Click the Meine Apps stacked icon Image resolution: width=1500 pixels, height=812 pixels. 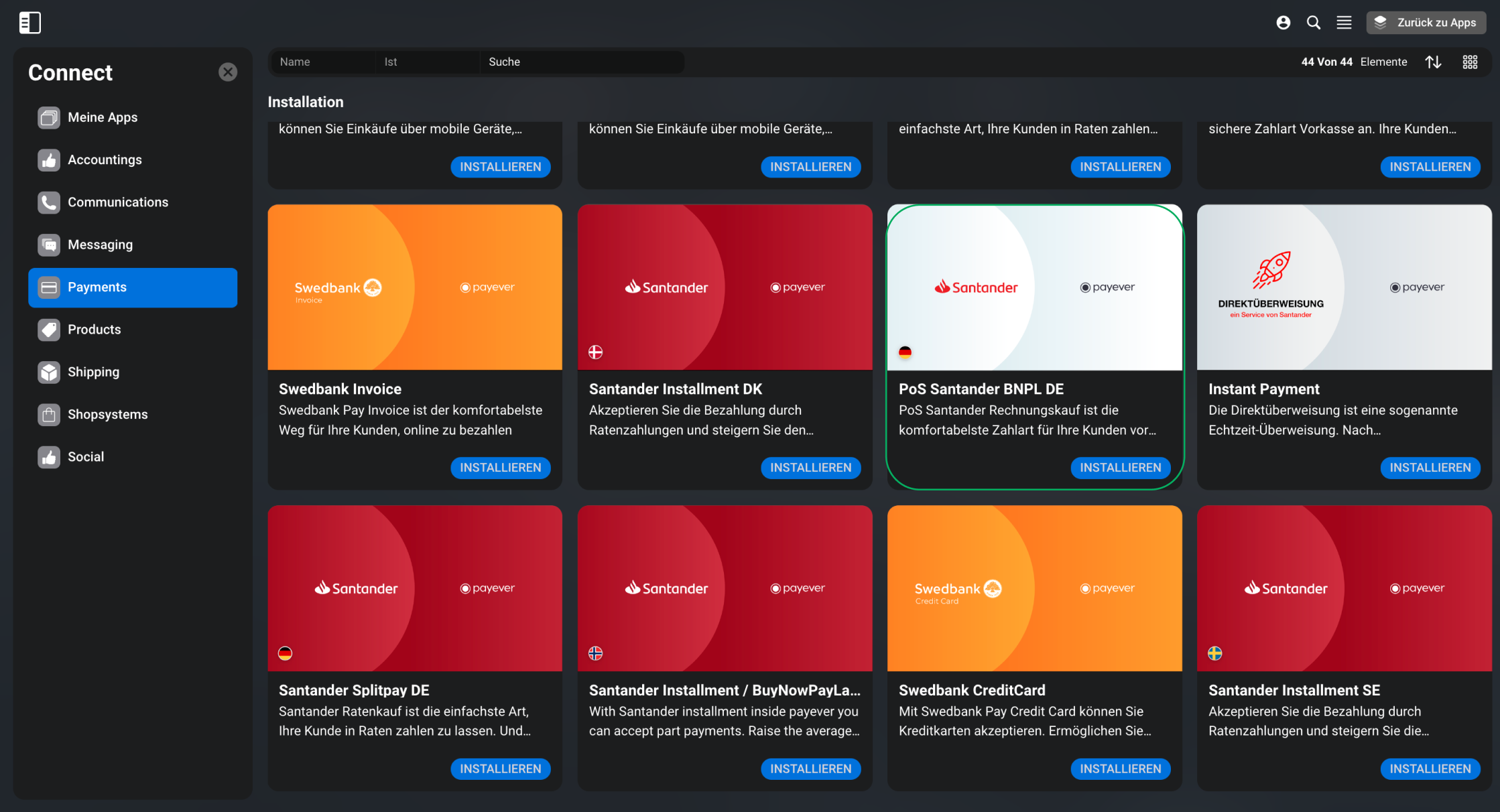49,118
